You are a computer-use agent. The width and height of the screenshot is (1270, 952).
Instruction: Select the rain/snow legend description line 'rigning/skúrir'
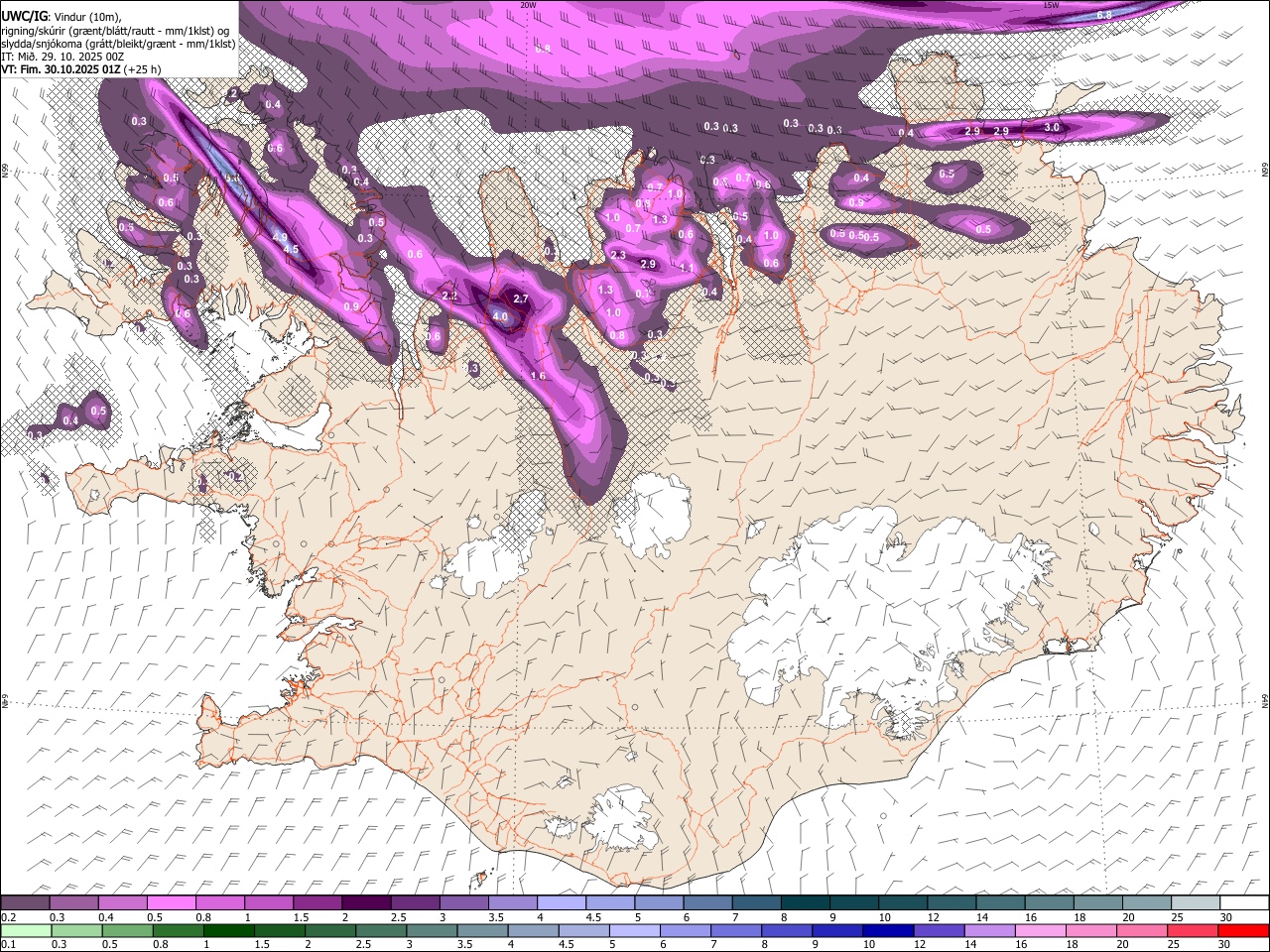click(x=116, y=30)
